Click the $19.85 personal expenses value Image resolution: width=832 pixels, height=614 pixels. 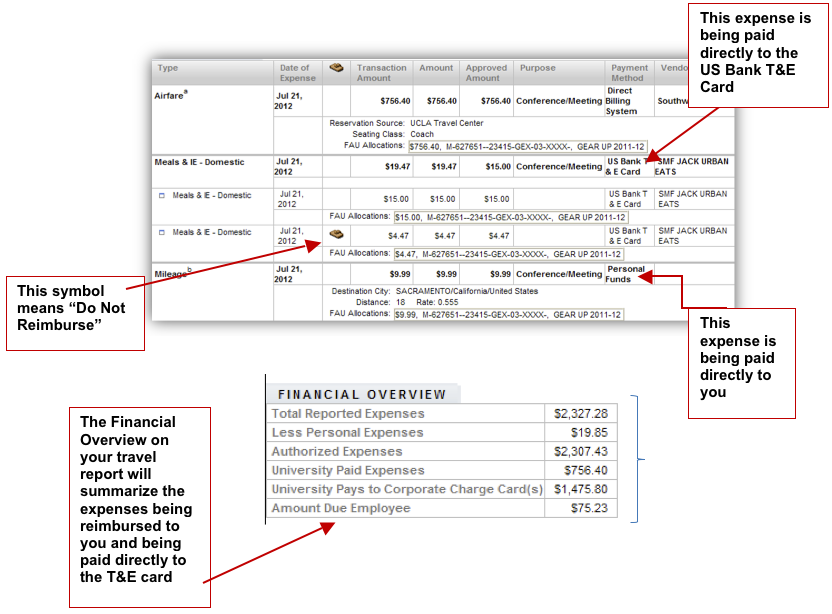589,433
